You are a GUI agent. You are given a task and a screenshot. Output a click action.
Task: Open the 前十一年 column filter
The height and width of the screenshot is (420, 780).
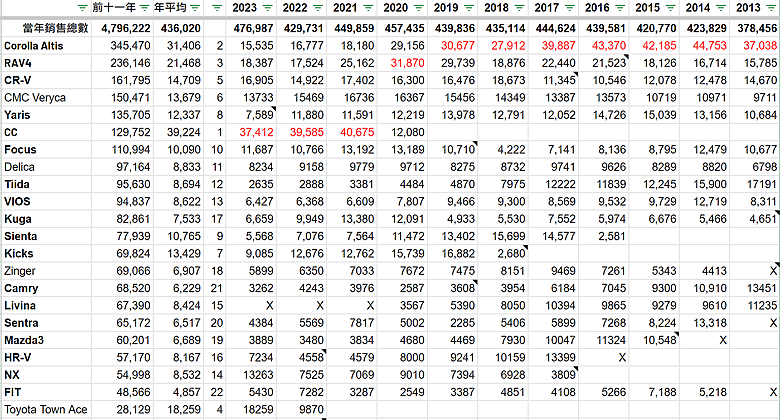pos(144,8)
